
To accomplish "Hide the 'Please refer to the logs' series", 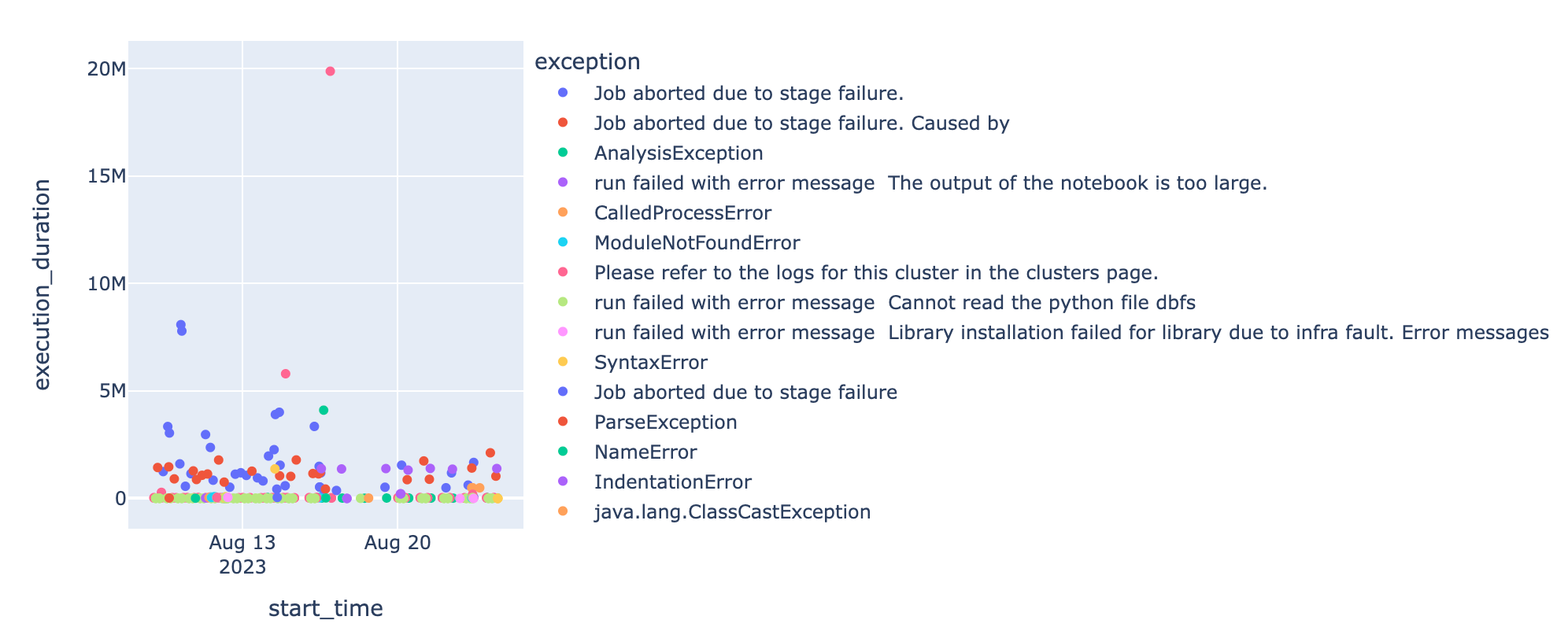I will point(875,273).
